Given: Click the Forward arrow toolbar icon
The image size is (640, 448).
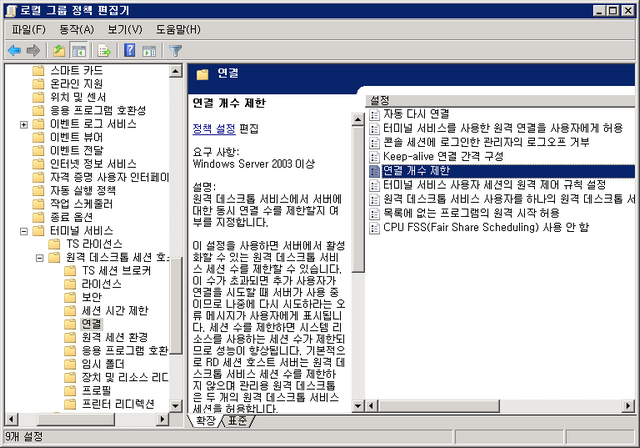Looking at the screenshot, I should pyautogui.click(x=33, y=51).
